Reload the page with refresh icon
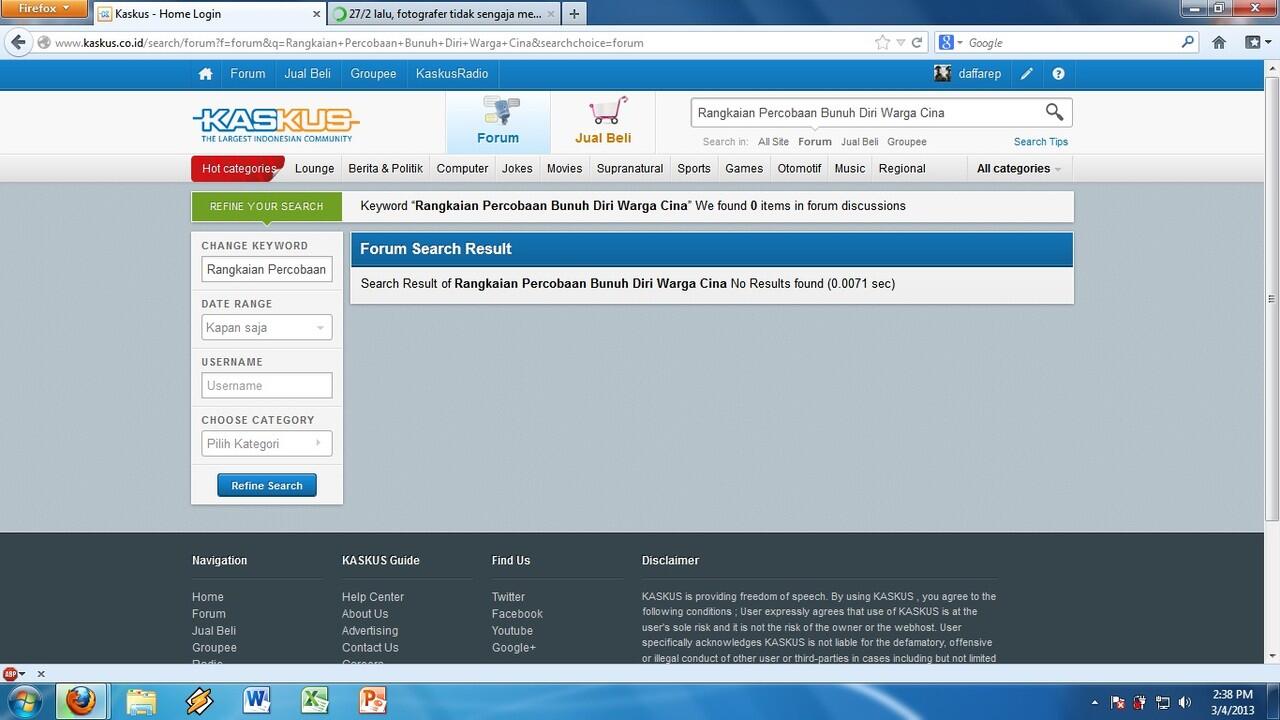The image size is (1280, 720). click(917, 42)
